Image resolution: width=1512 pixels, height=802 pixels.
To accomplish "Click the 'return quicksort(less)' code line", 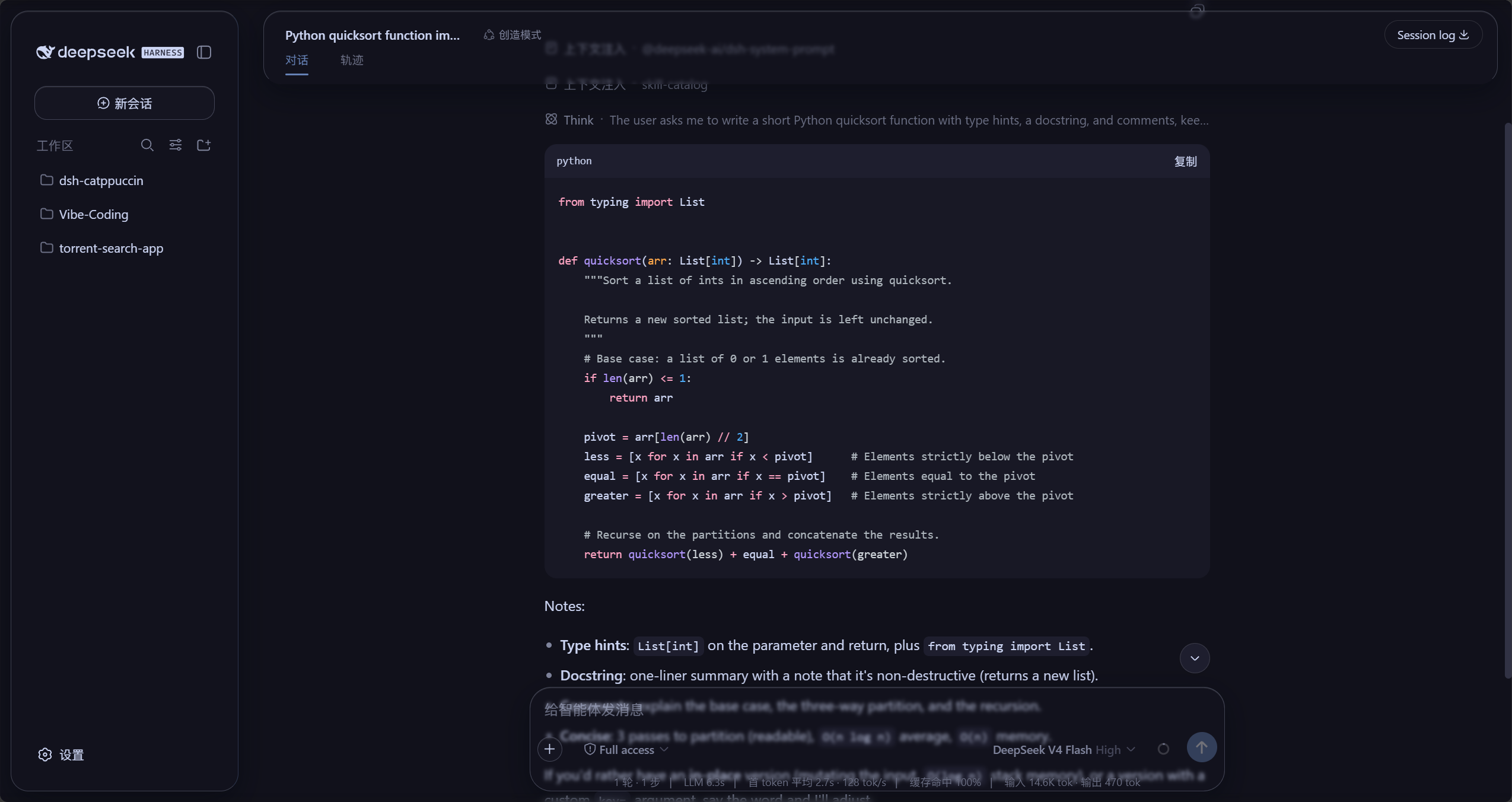I will point(746,554).
